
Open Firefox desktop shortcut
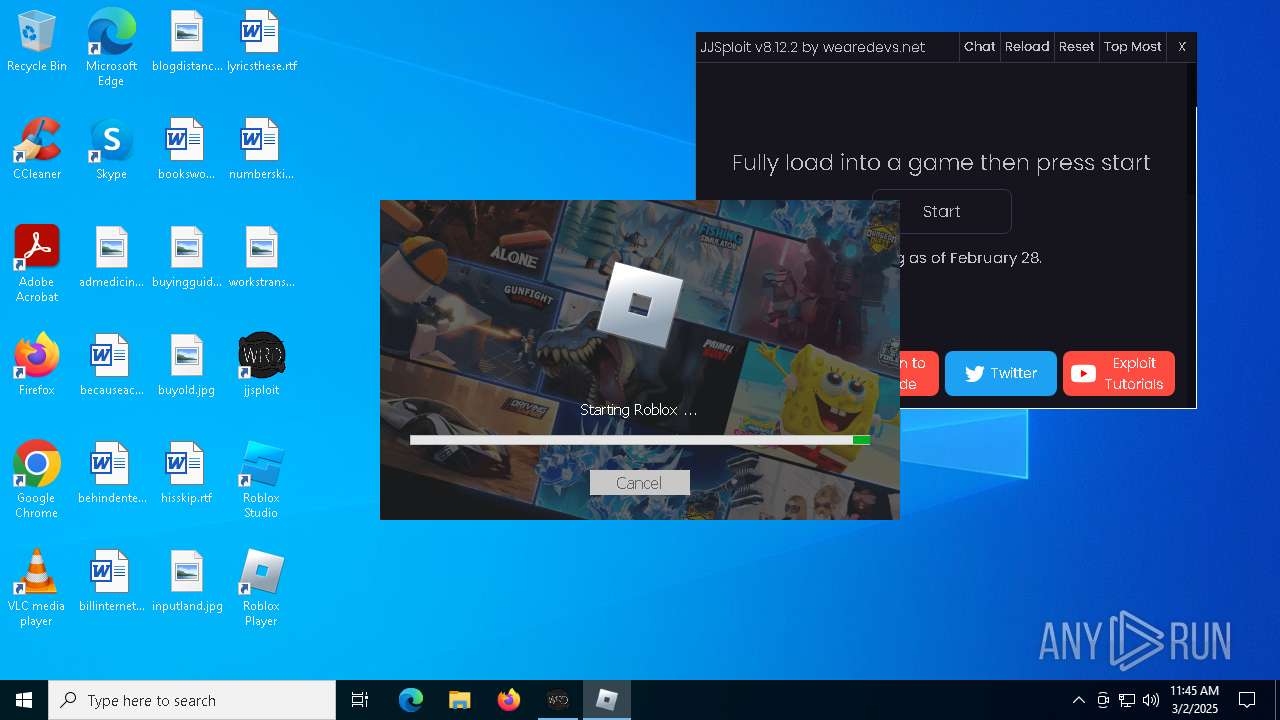coord(37,366)
